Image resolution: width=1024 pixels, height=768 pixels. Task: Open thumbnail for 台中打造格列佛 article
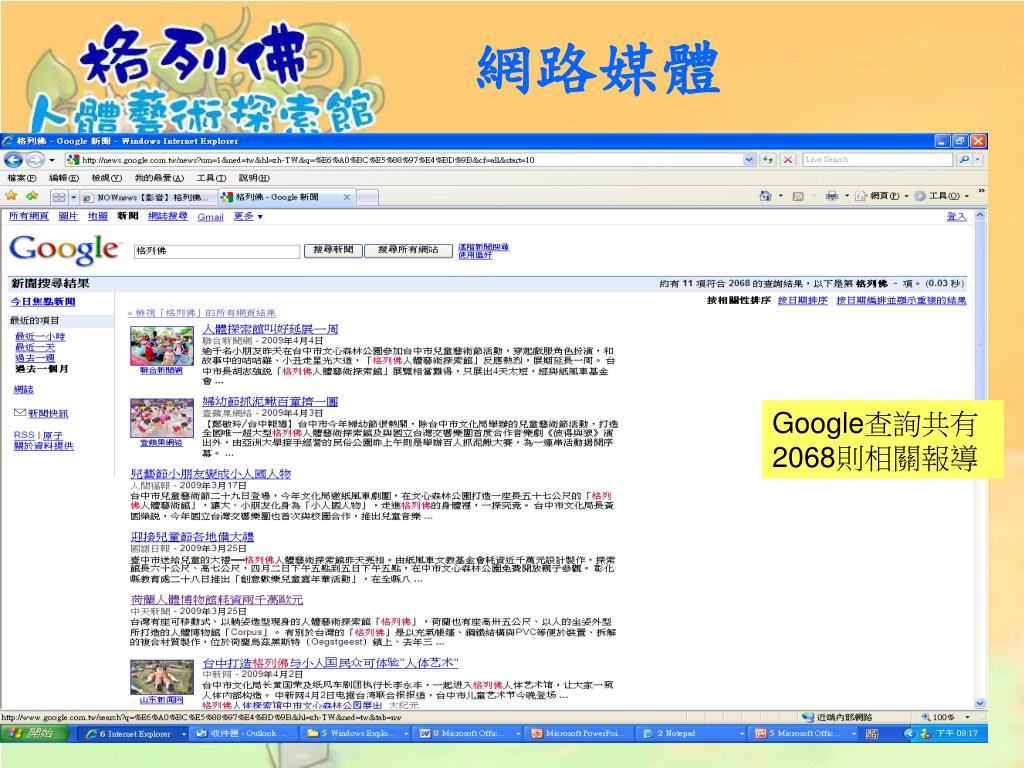(x=161, y=677)
